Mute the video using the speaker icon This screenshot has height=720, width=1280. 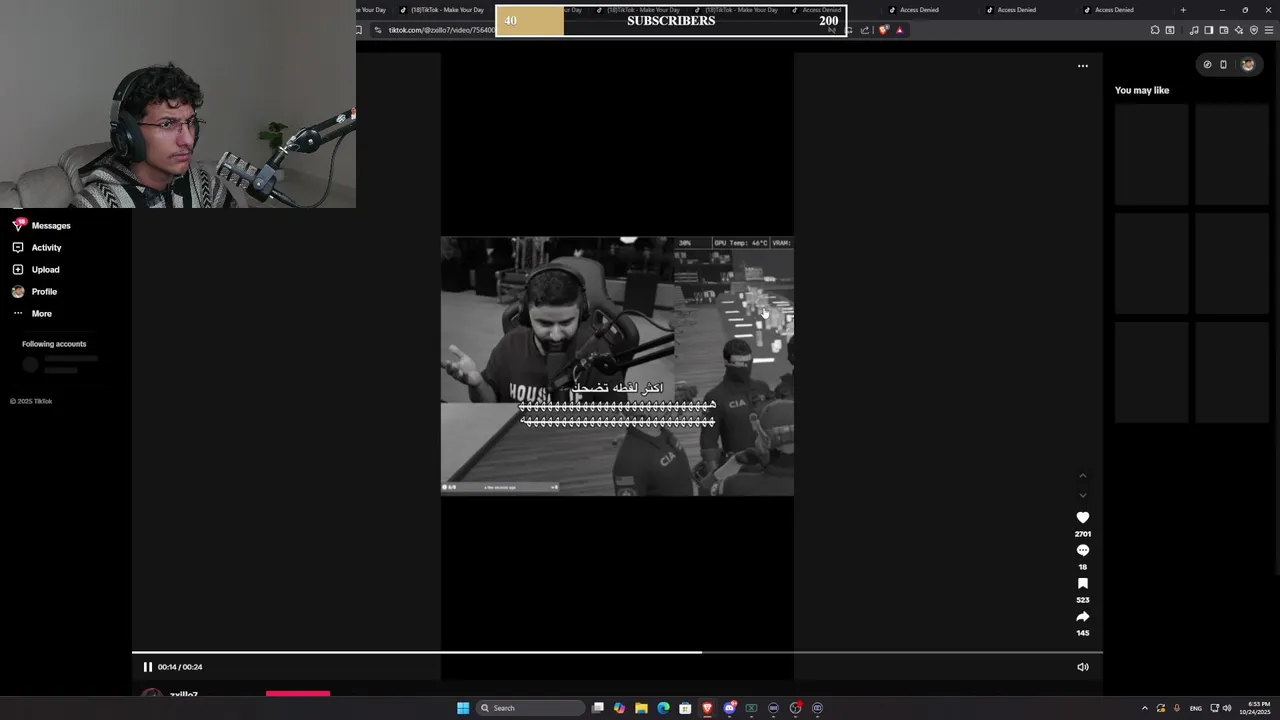pos(1082,667)
